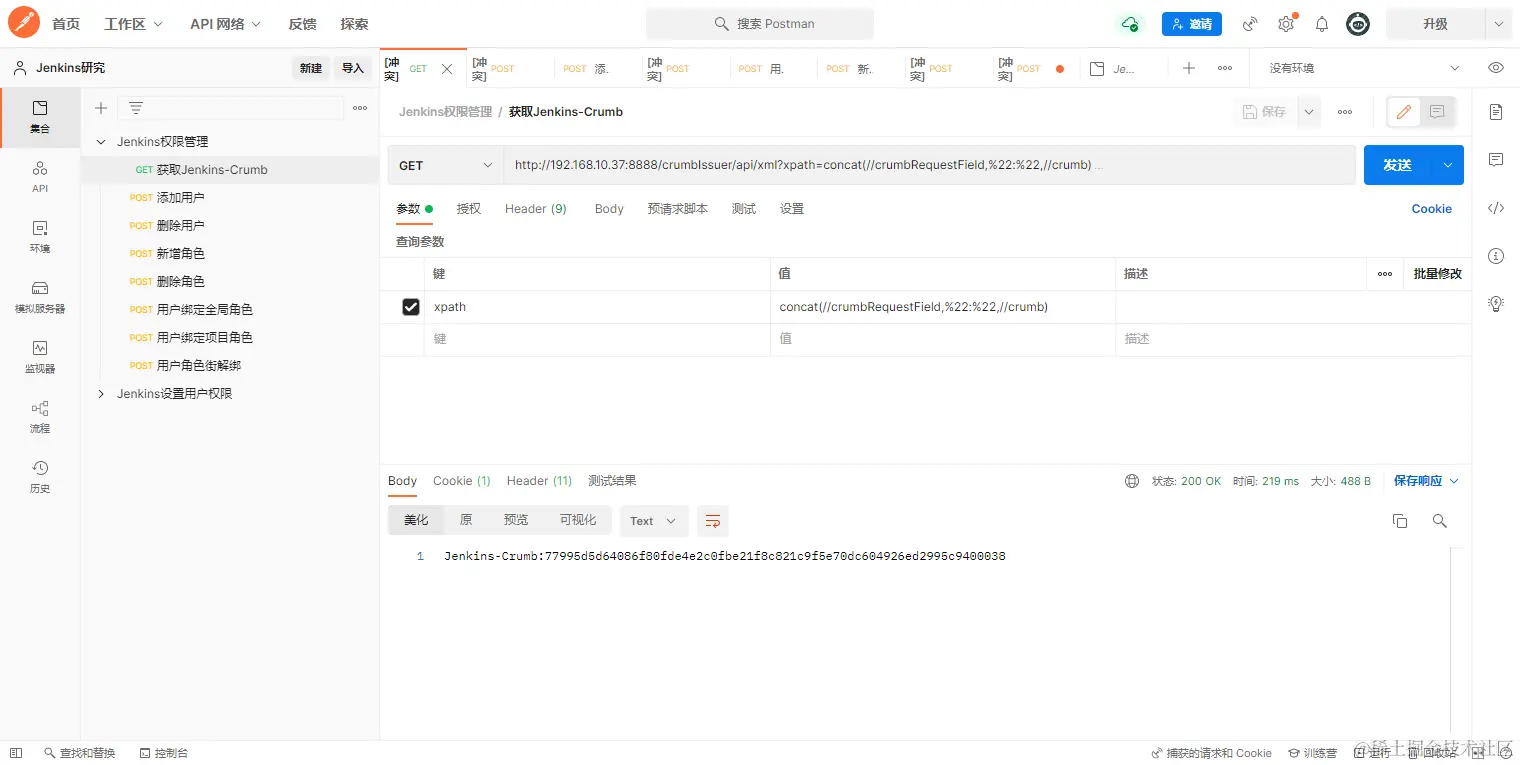Switch to the Header (9) request tab
Screen dimensions: 1520x765
[x=536, y=209]
